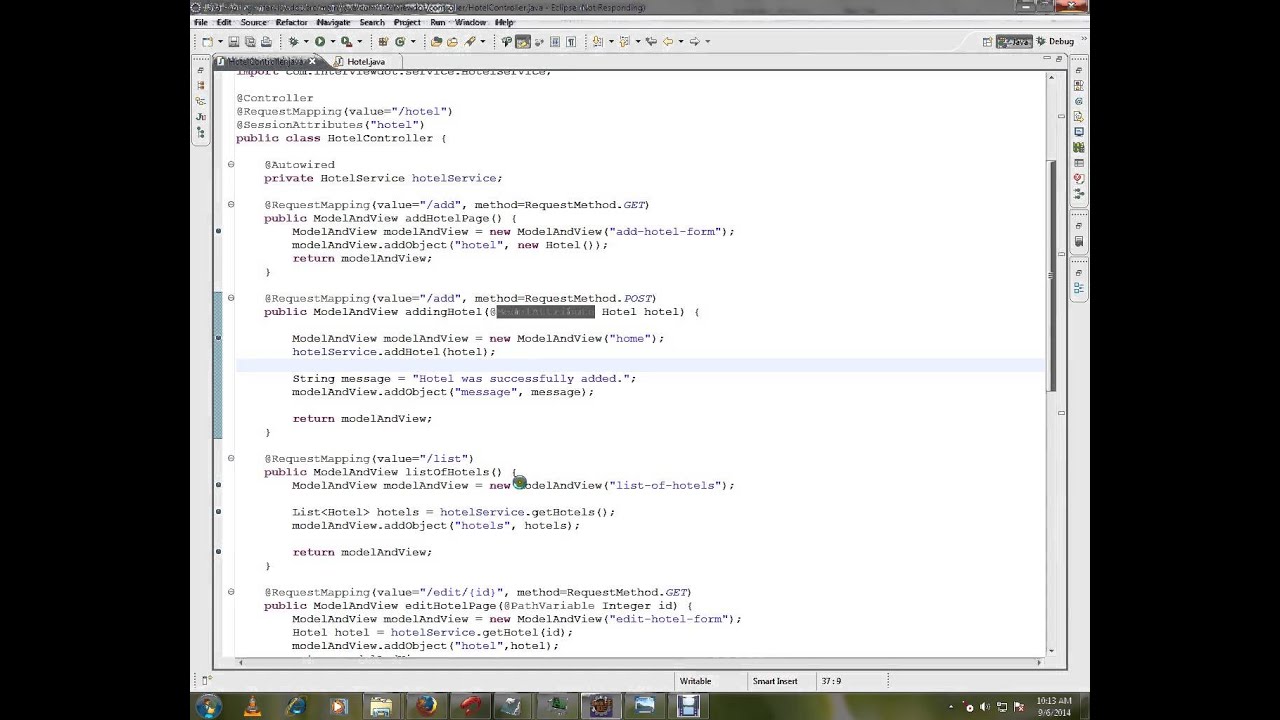Open the Refactor menu

(x=291, y=22)
